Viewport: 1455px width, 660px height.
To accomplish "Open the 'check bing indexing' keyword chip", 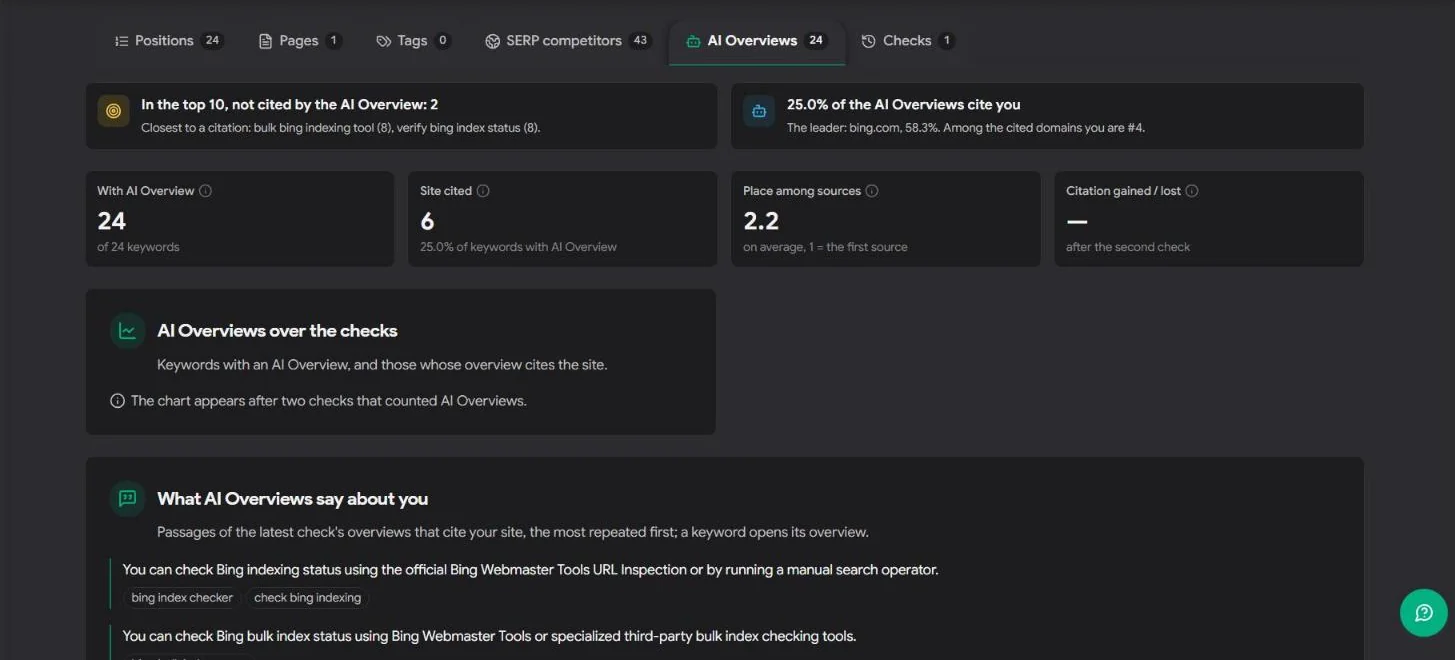I will [x=308, y=598].
